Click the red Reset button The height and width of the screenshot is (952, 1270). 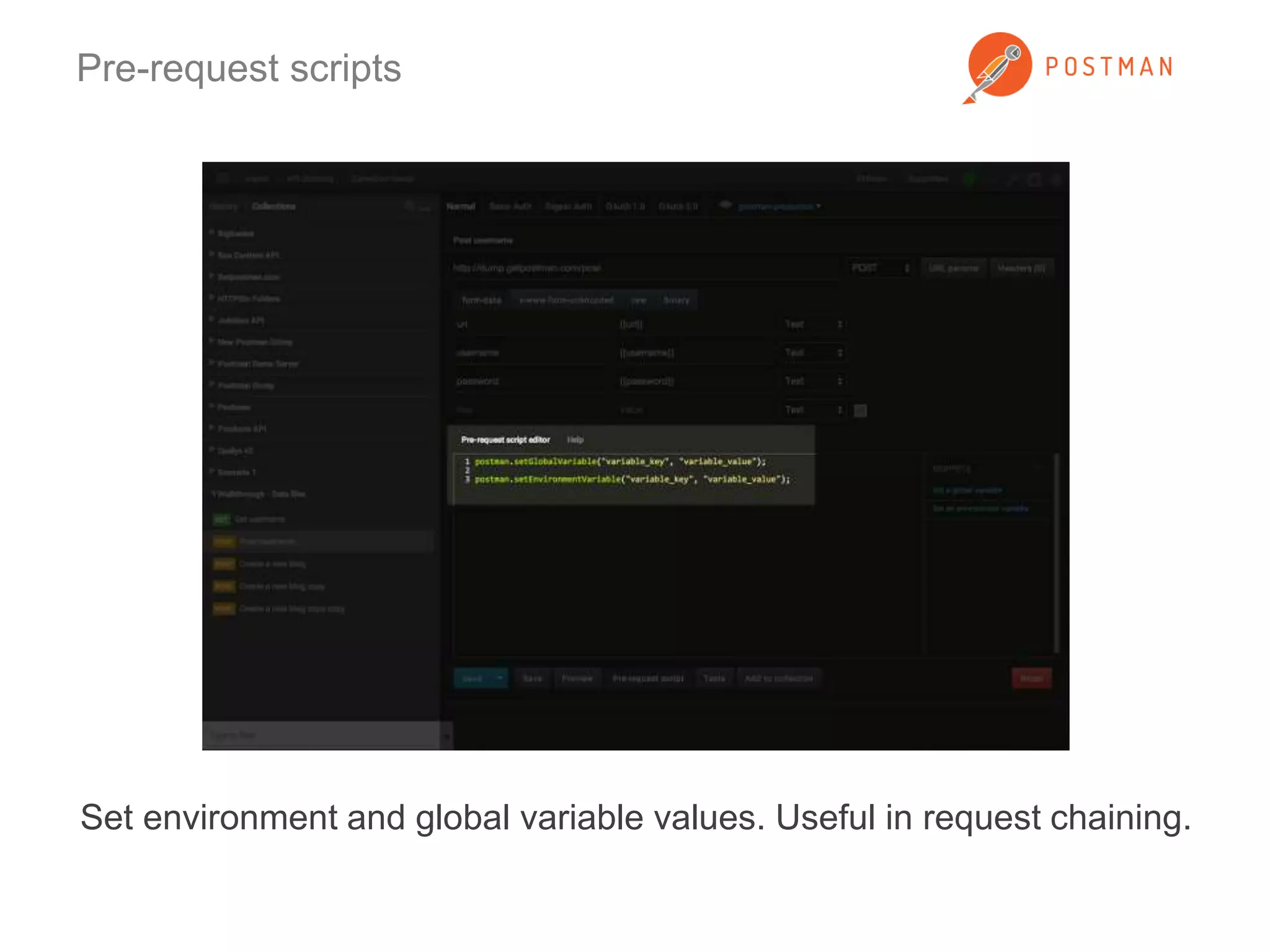(1032, 678)
